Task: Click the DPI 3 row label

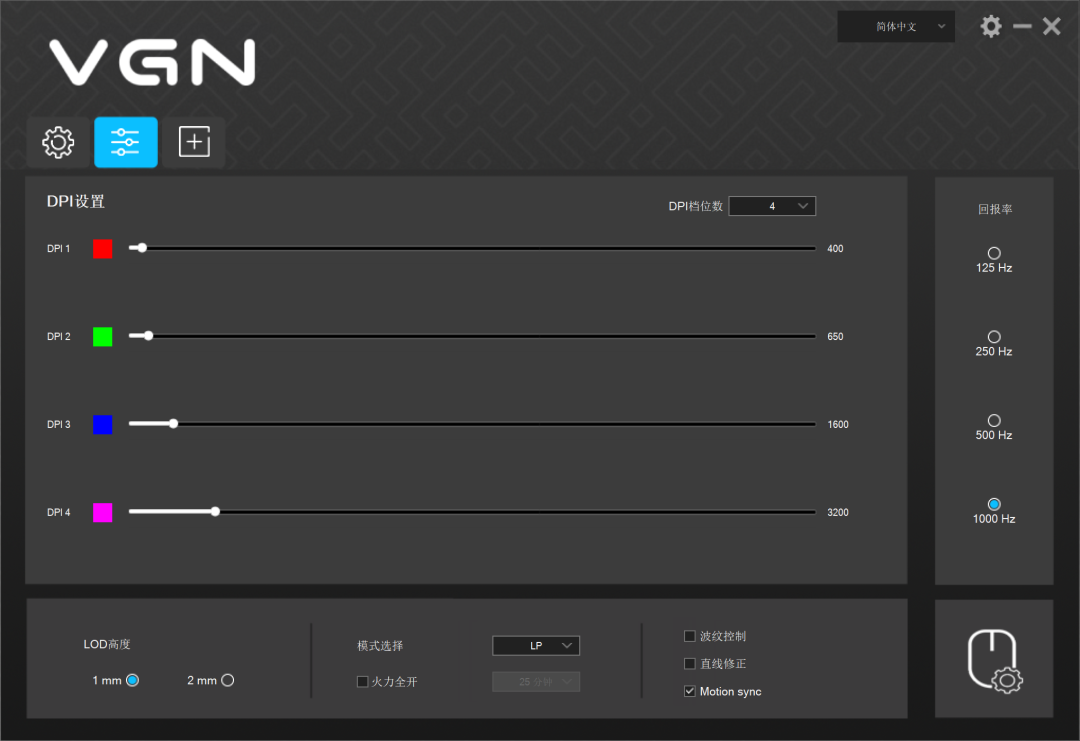Action: (59, 424)
